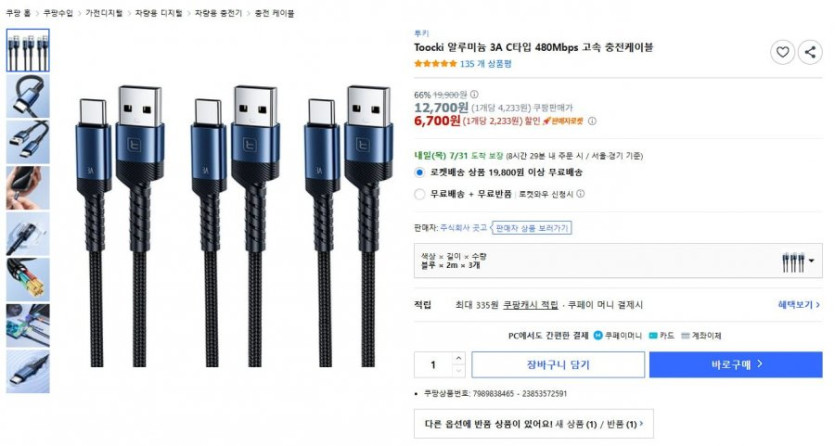This screenshot has width=835, height=446.
Task: Decrease quantity with the down arrow
Action: coord(459,371)
